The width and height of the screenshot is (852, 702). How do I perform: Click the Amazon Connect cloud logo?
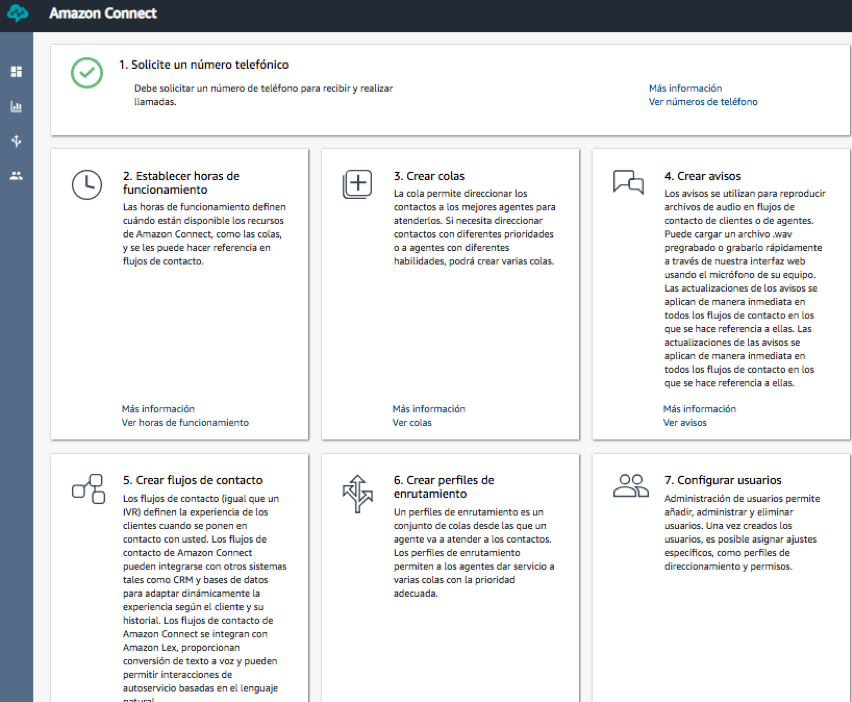(x=17, y=13)
